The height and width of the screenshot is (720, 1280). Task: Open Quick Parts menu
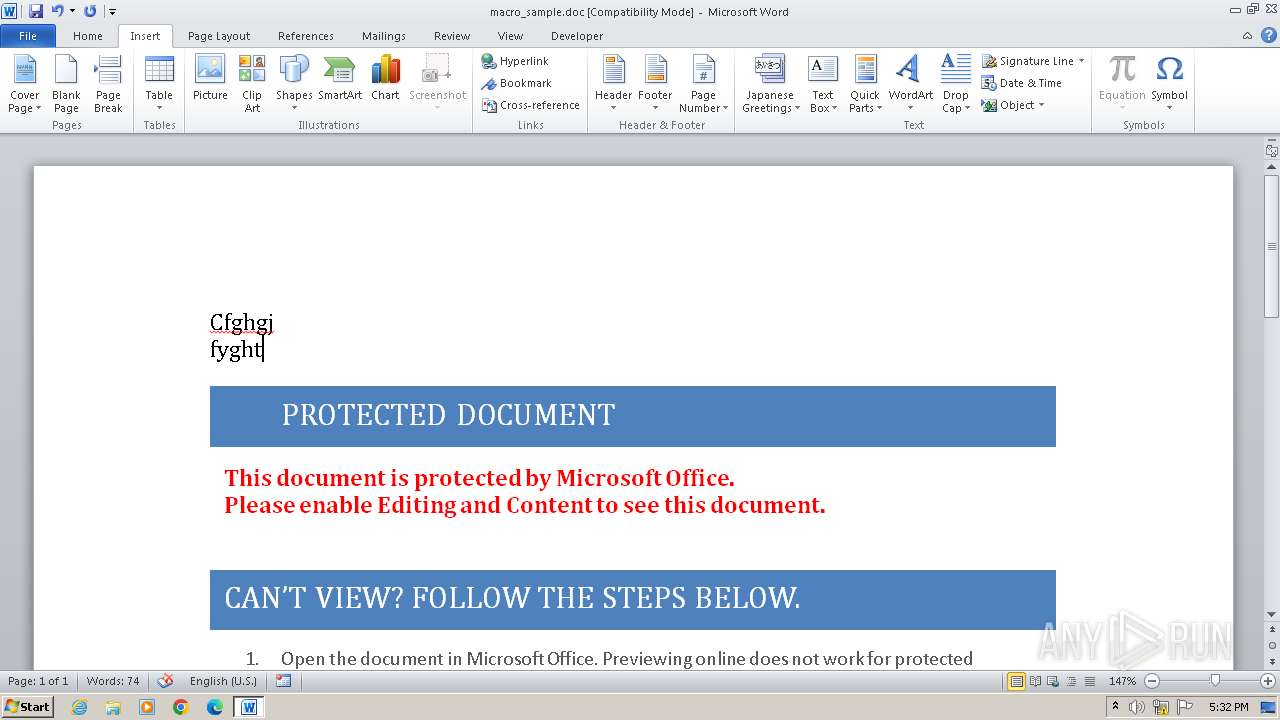865,84
